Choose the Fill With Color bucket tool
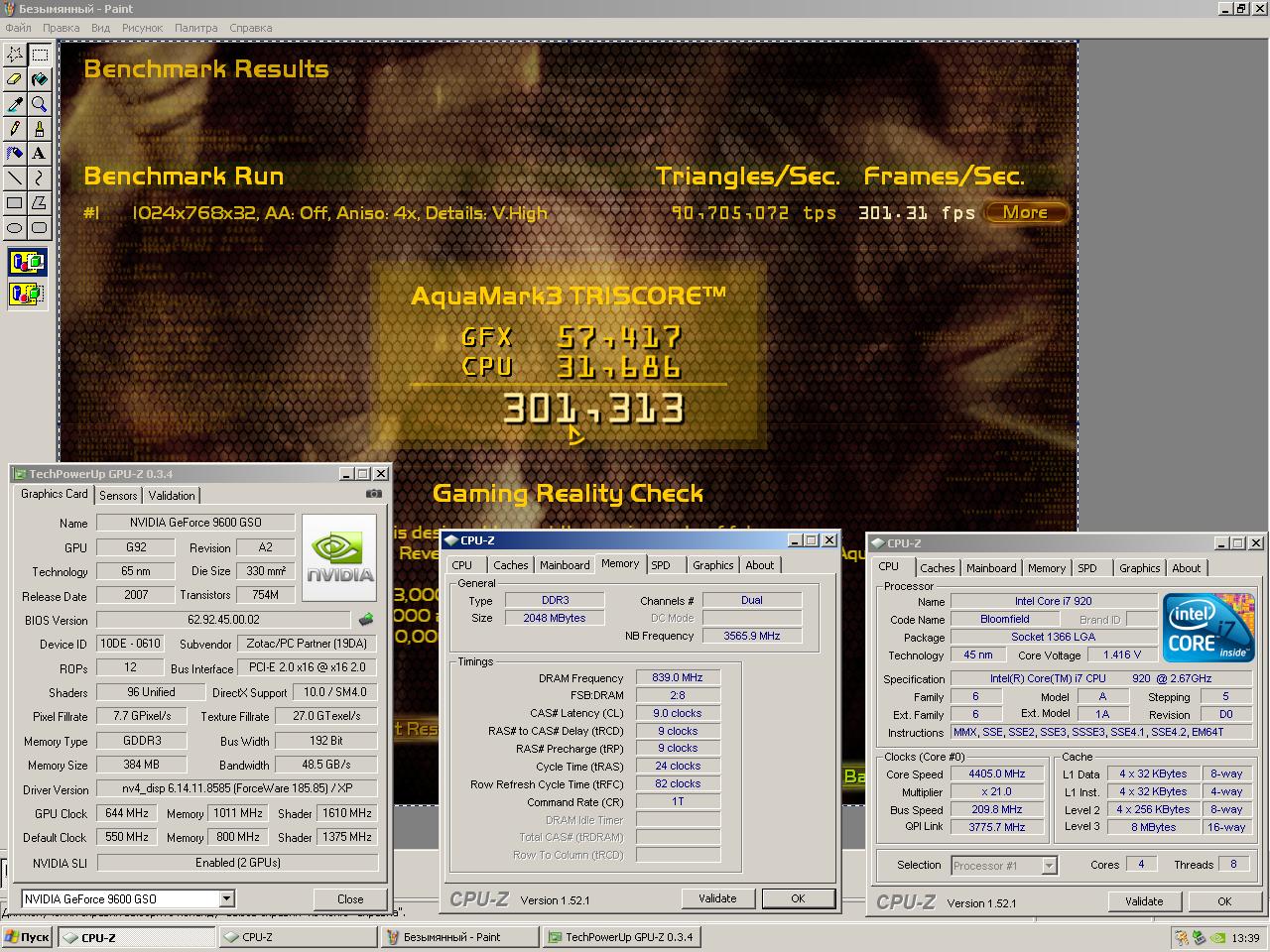 (x=40, y=79)
